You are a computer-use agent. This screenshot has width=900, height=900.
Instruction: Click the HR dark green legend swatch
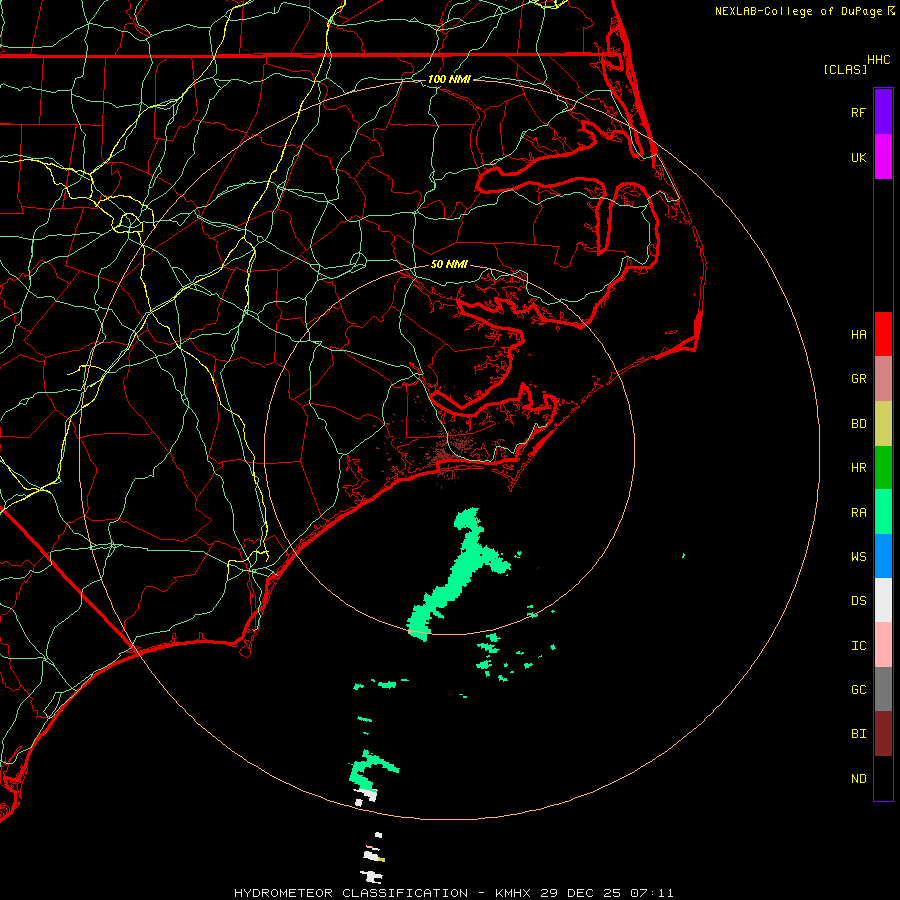coord(883,468)
